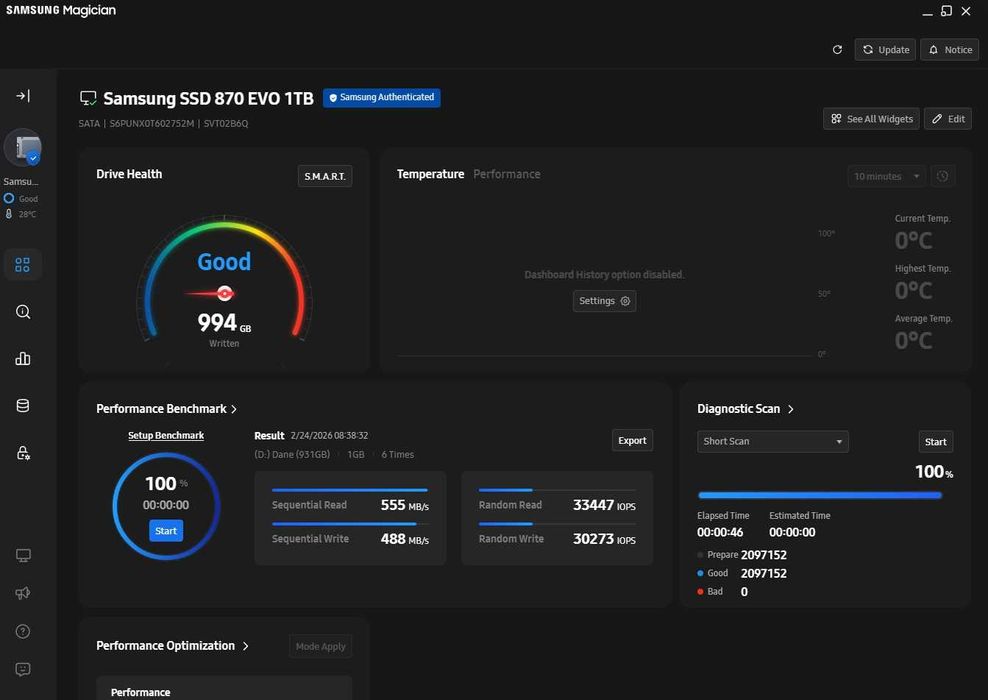Click the 'Random Write' 30273 IOPS value
Screen dimensions: 988x700
pyautogui.click(x=604, y=539)
